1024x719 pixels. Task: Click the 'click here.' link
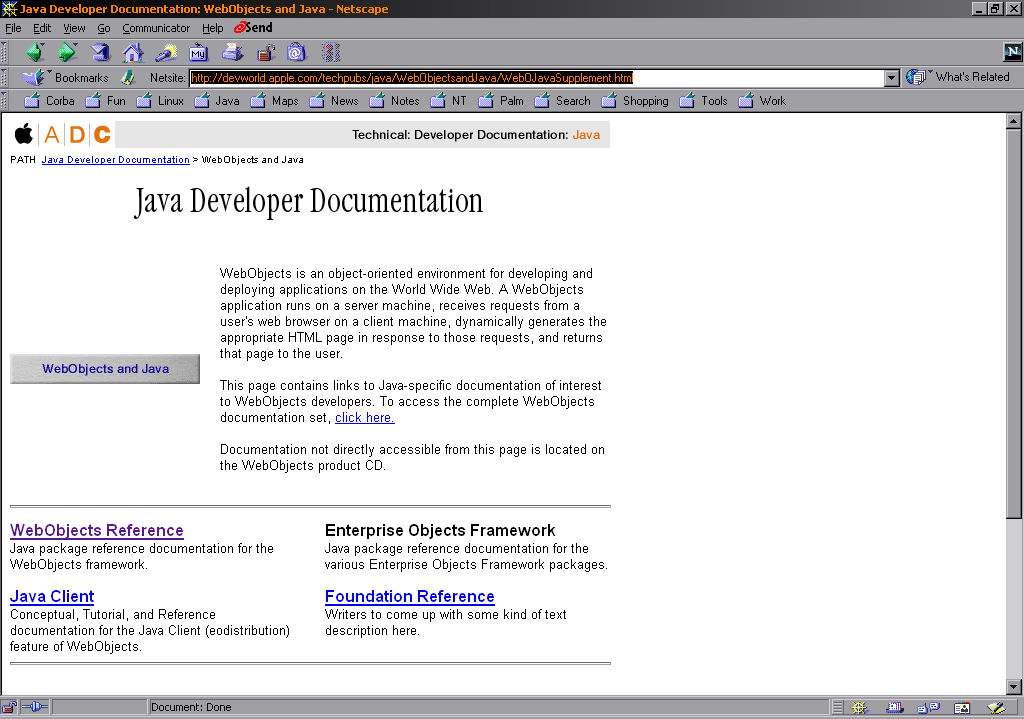(364, 417)
